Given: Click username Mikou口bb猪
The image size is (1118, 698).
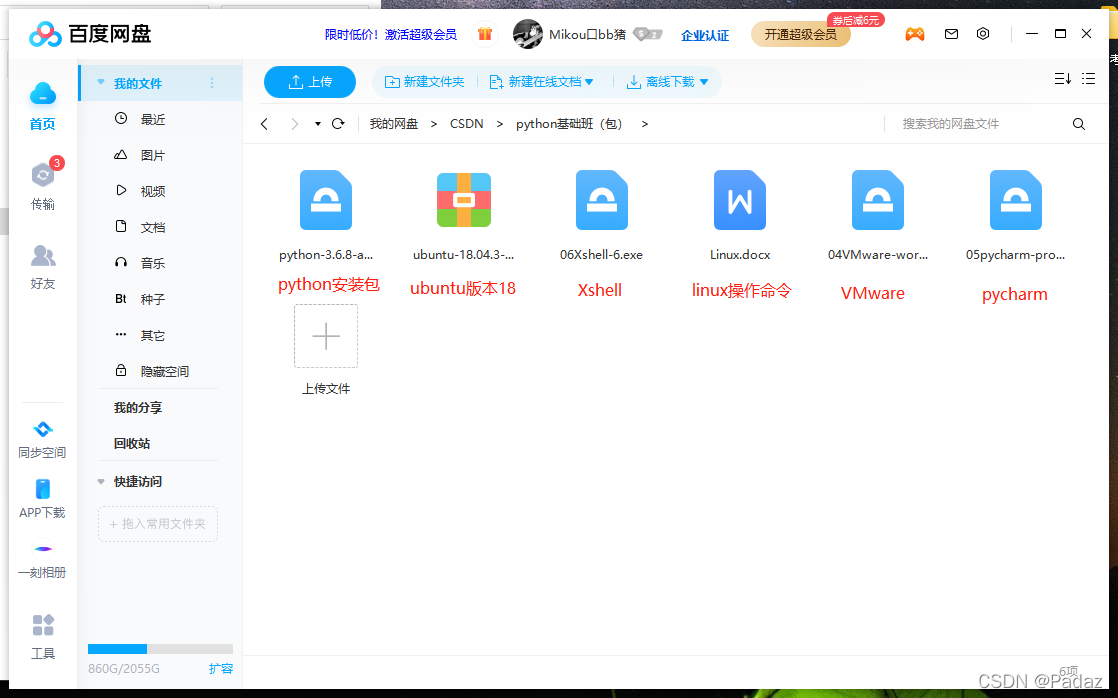Looking at the screenshot, I should click(588, 34).
